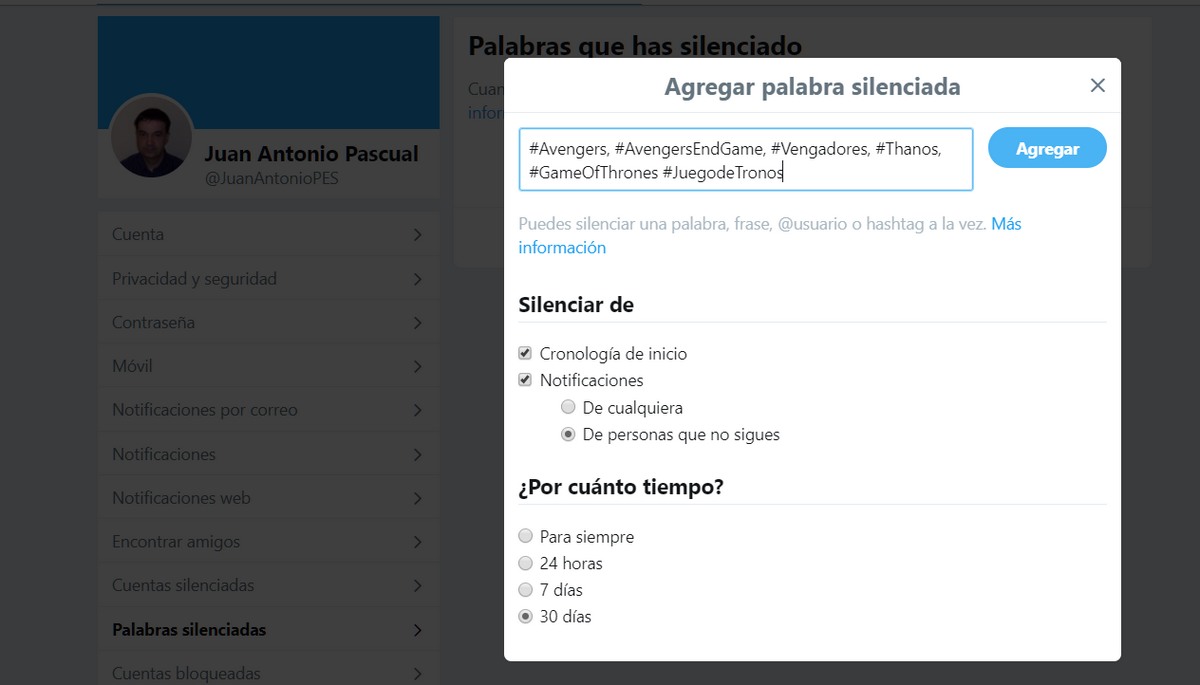Open Privacidad y seguridad settings
This screenshot has width=1200, height=685.
268,278
